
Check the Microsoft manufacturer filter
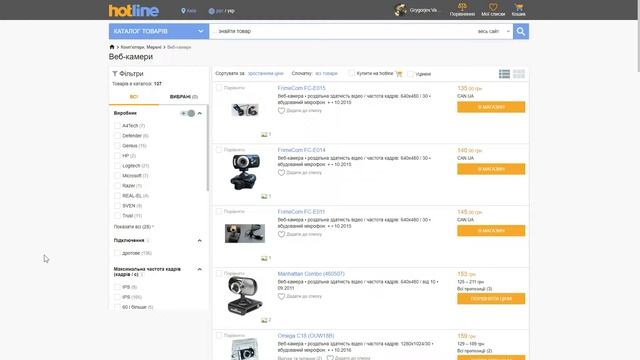coord(118,176)
